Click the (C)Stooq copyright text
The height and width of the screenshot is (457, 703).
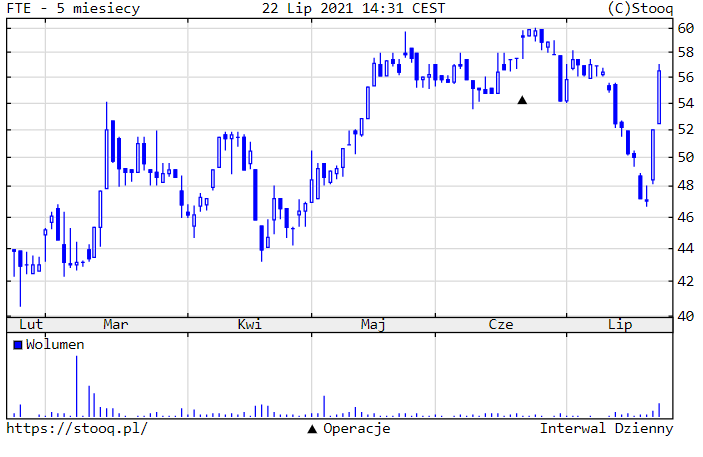pos(640,9)
